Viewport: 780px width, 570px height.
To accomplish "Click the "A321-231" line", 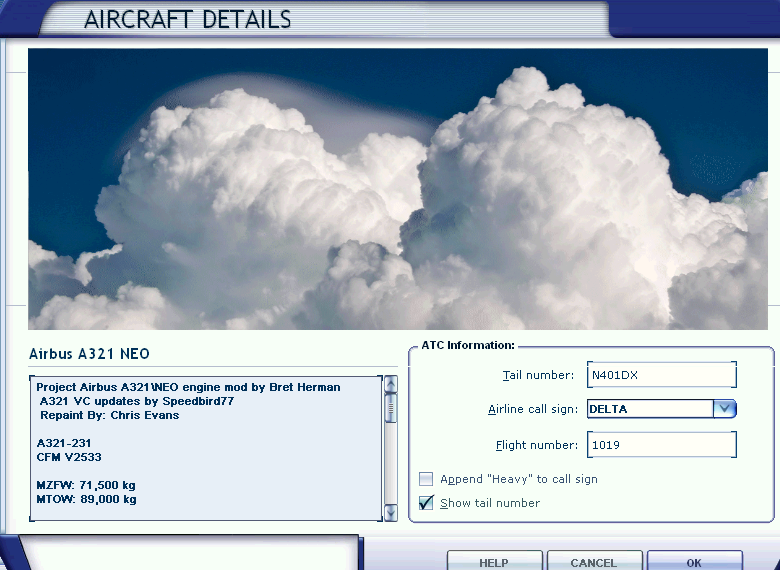I will click(x=64, y=443).
